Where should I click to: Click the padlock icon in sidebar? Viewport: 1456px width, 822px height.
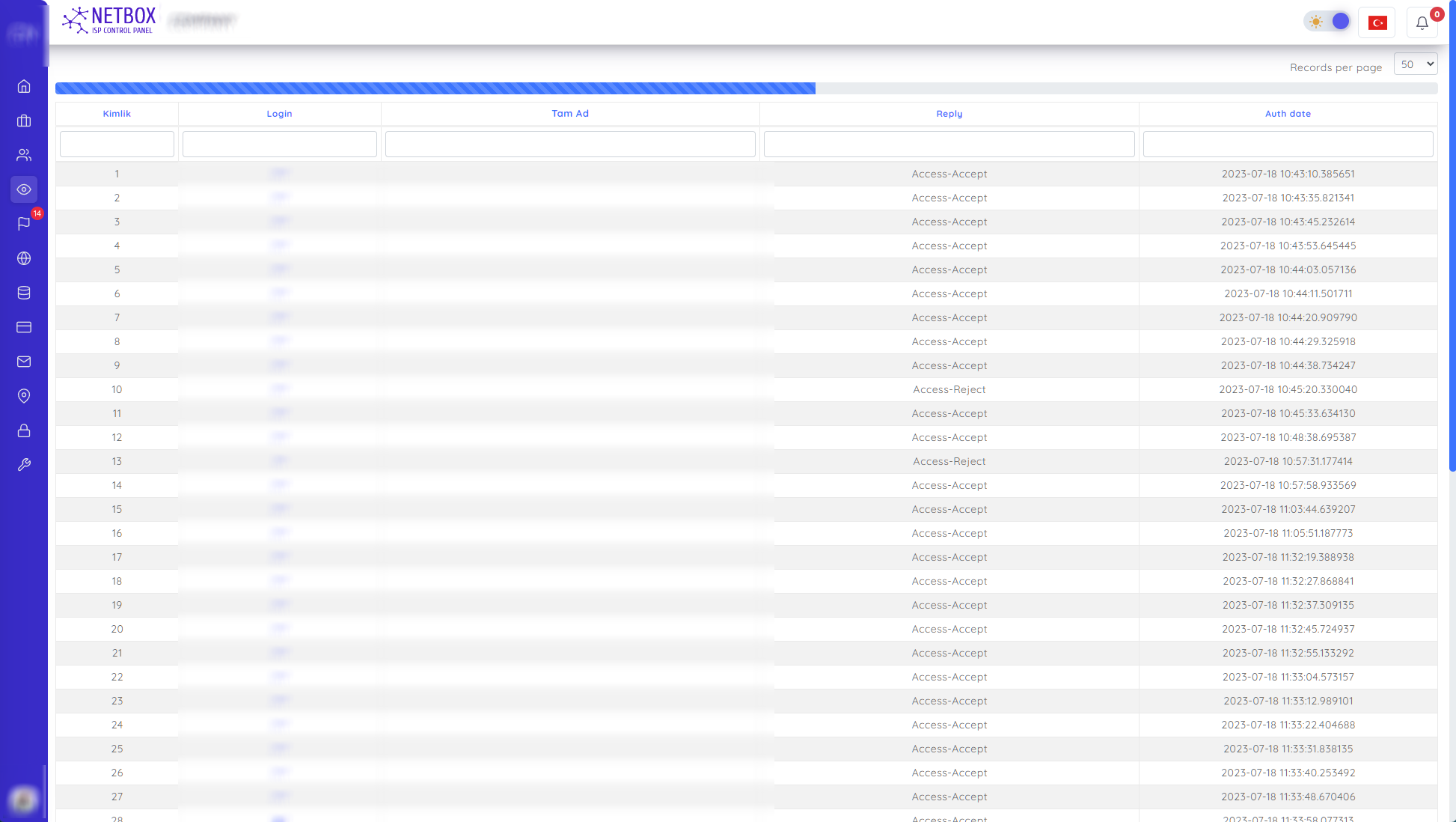pos(24,430)
